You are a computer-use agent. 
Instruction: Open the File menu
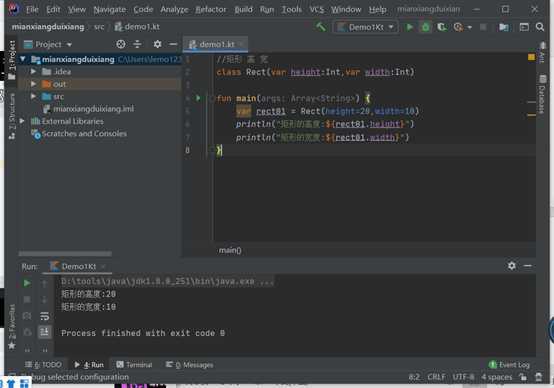pos(32,10)
